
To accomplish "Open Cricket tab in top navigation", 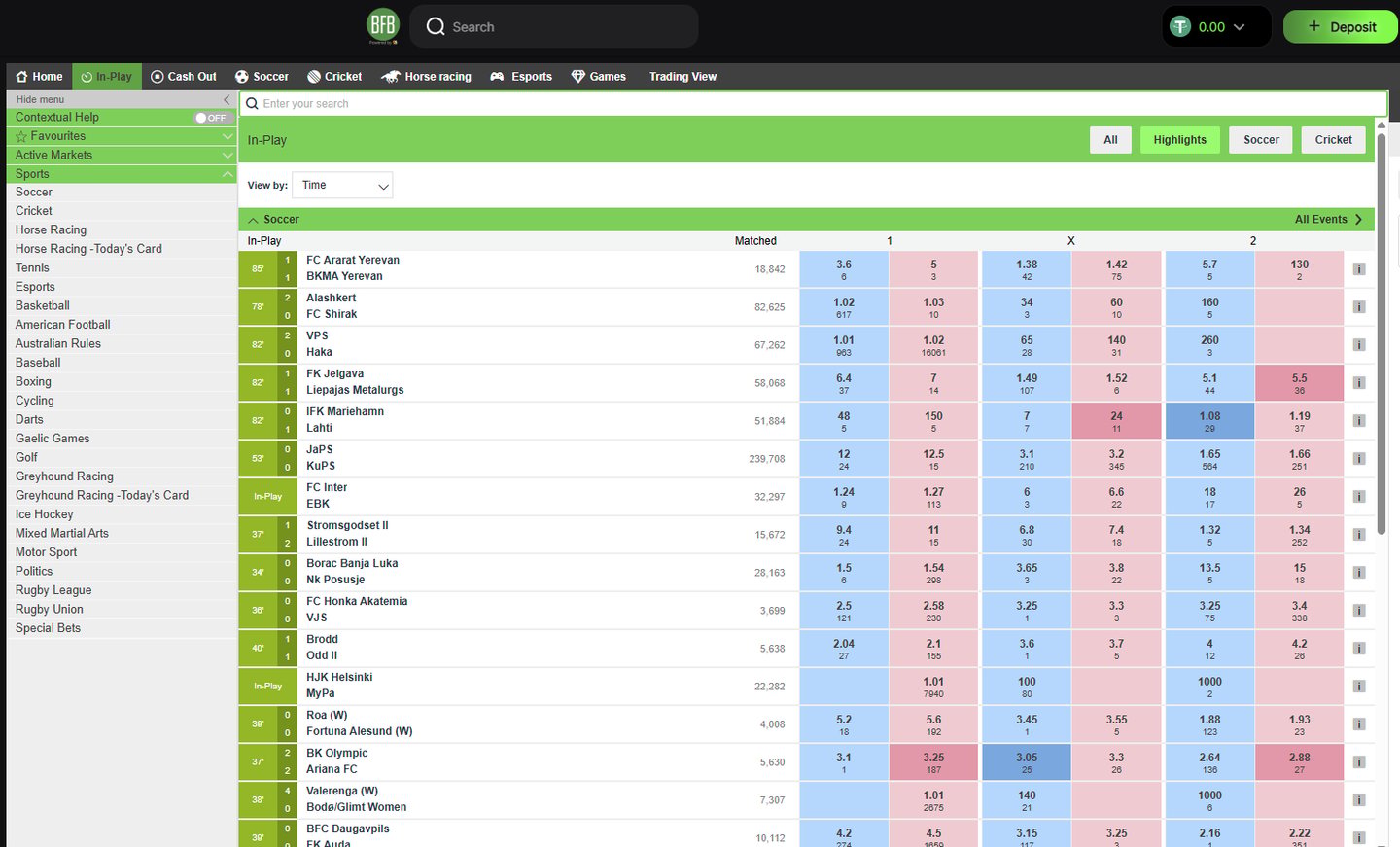I will coord(334,77).
